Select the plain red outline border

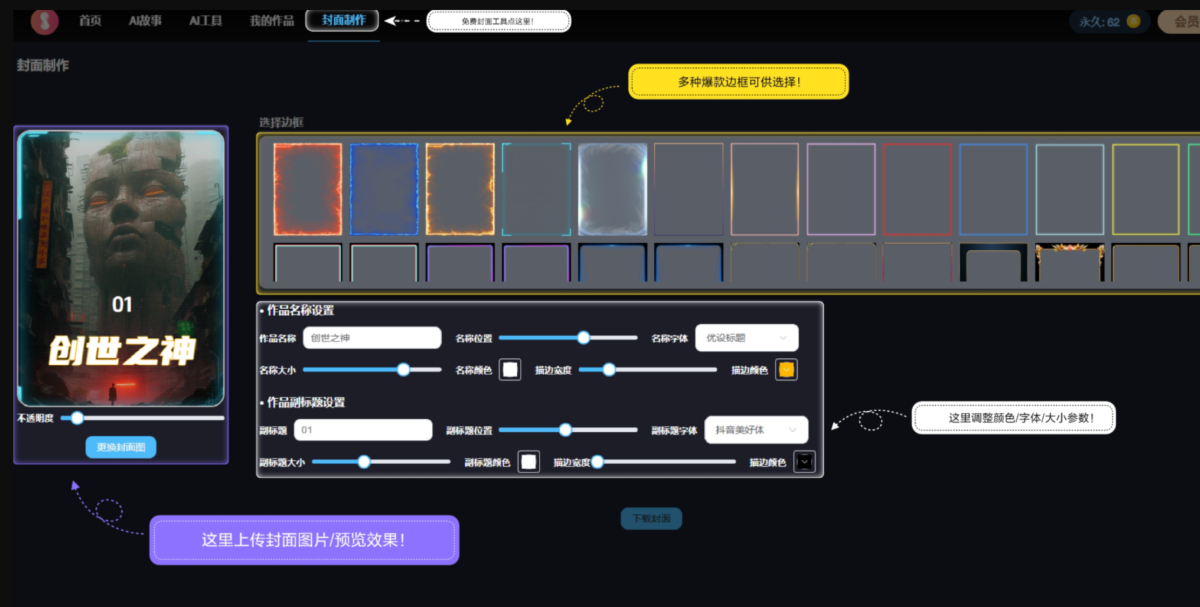917,189
